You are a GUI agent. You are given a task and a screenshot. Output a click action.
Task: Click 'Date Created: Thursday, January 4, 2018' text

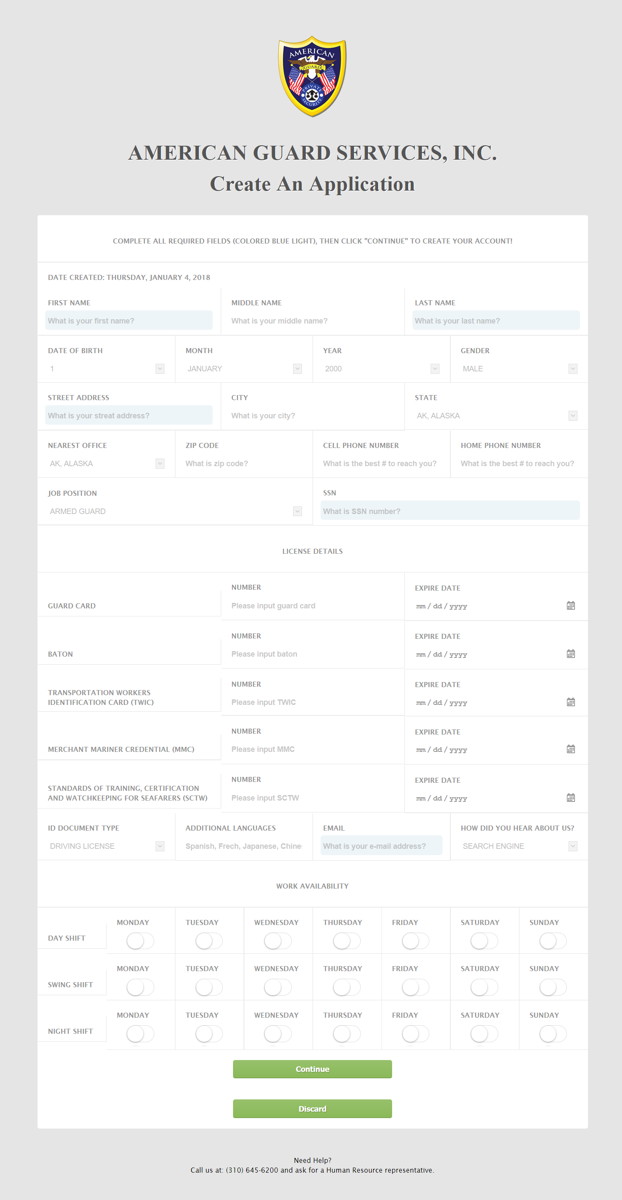click(x=129, y=277)
